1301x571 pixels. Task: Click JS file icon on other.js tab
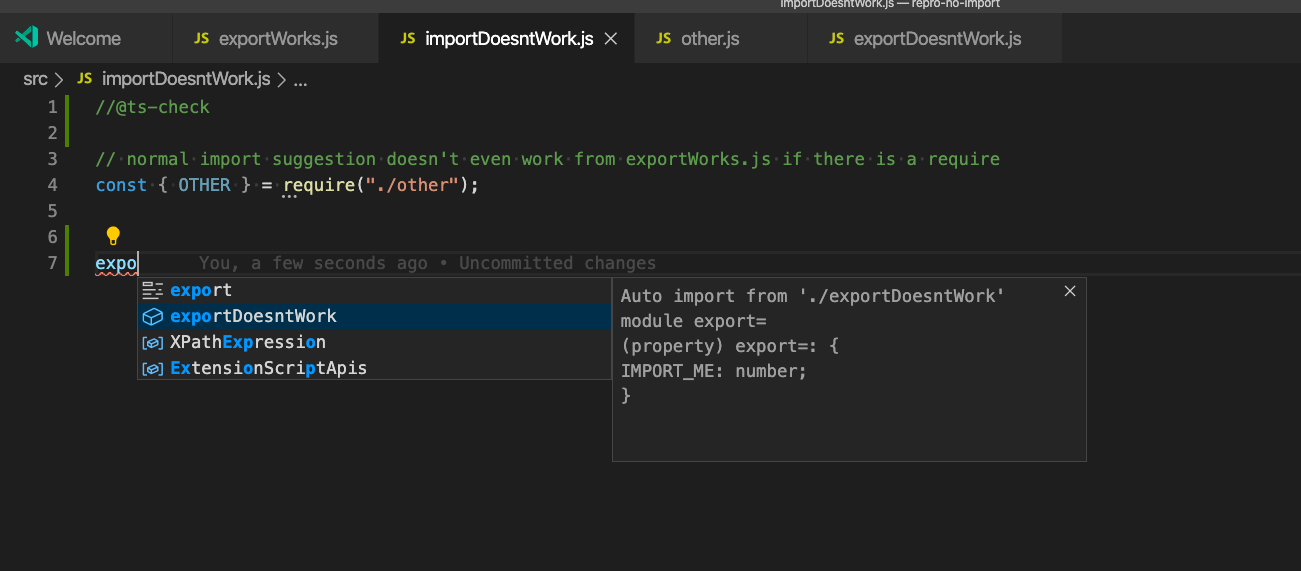[x=664, y=39]
